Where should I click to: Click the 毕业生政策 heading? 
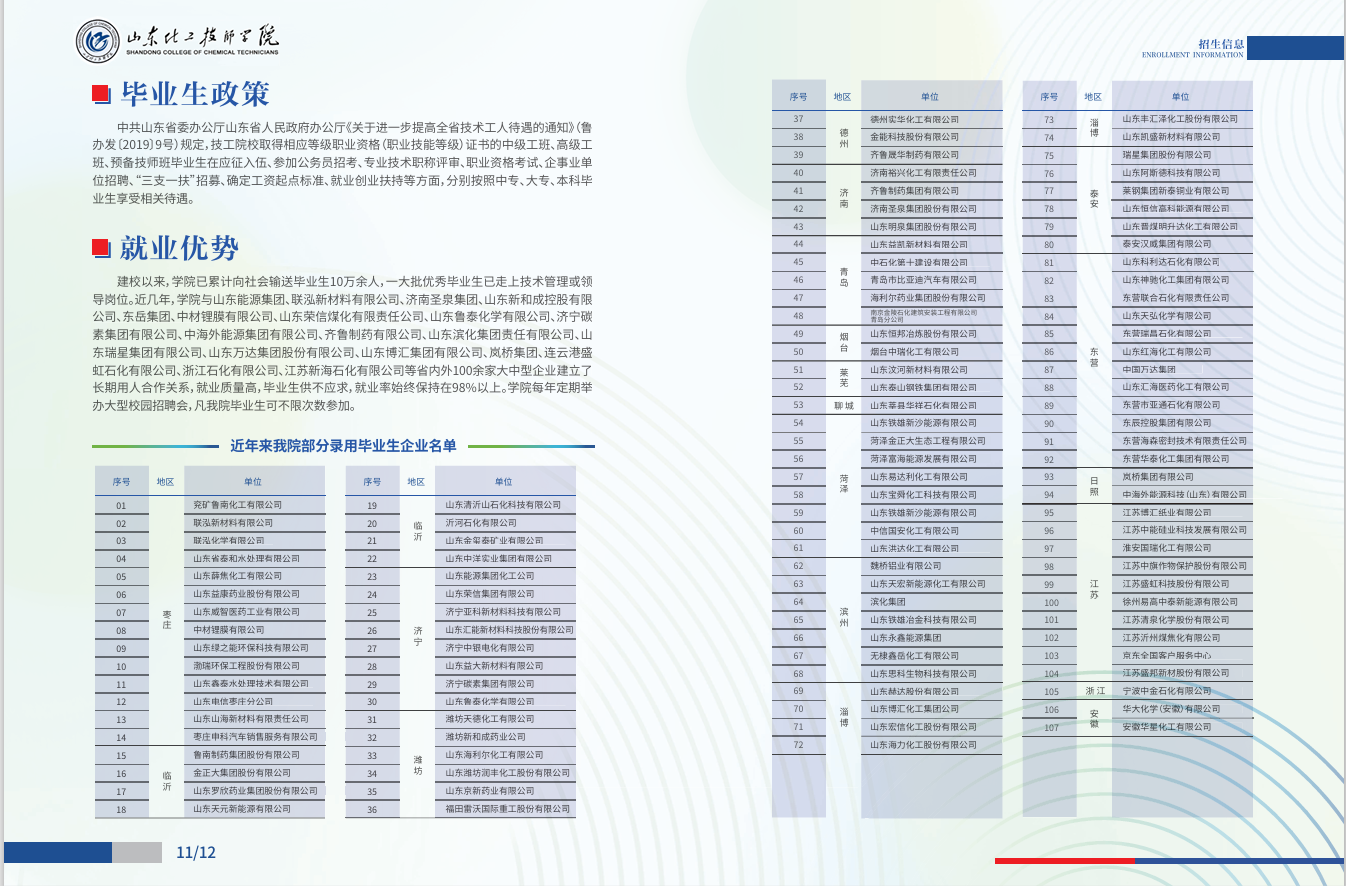coord(195,94)
